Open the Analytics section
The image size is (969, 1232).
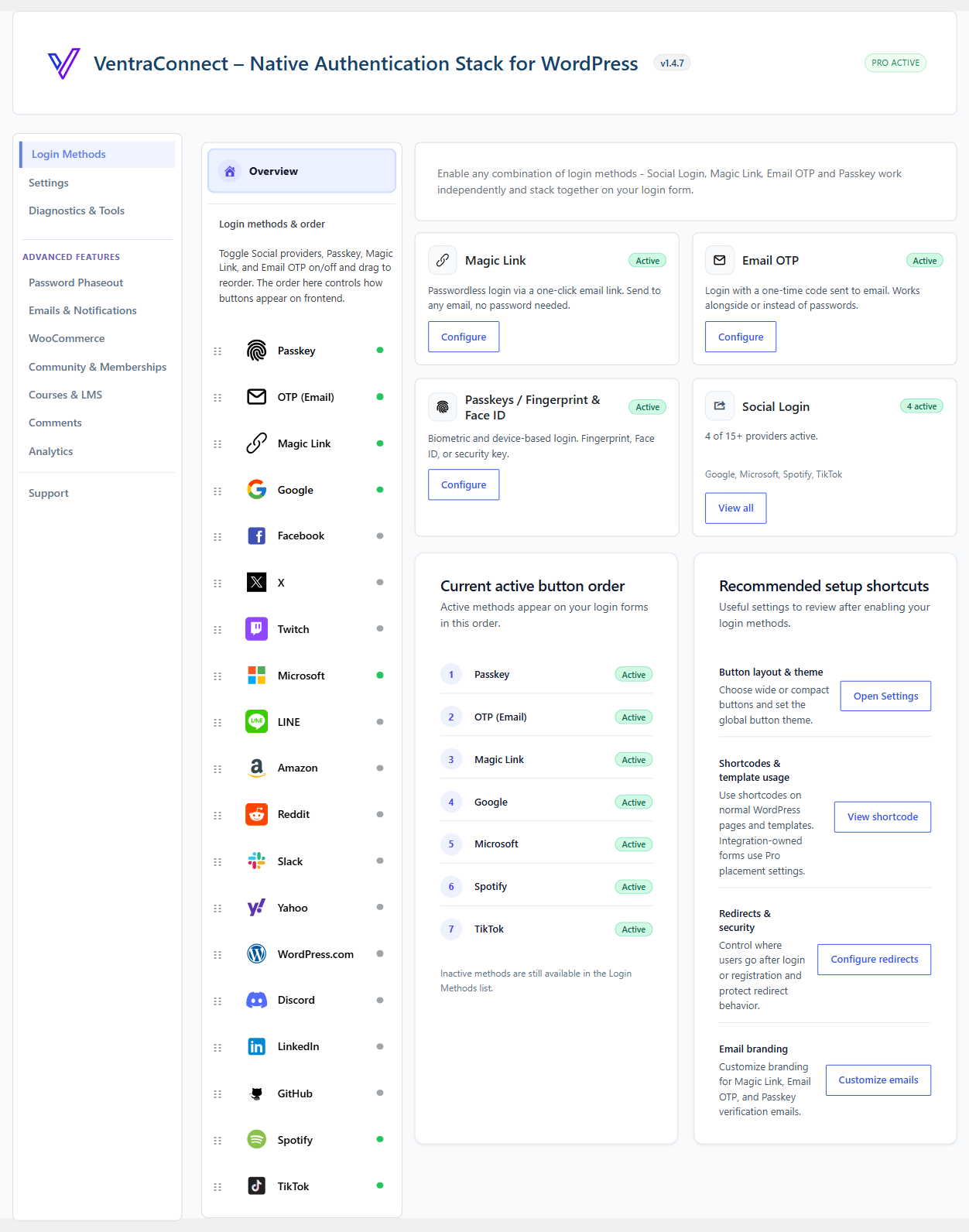(51, 451)
